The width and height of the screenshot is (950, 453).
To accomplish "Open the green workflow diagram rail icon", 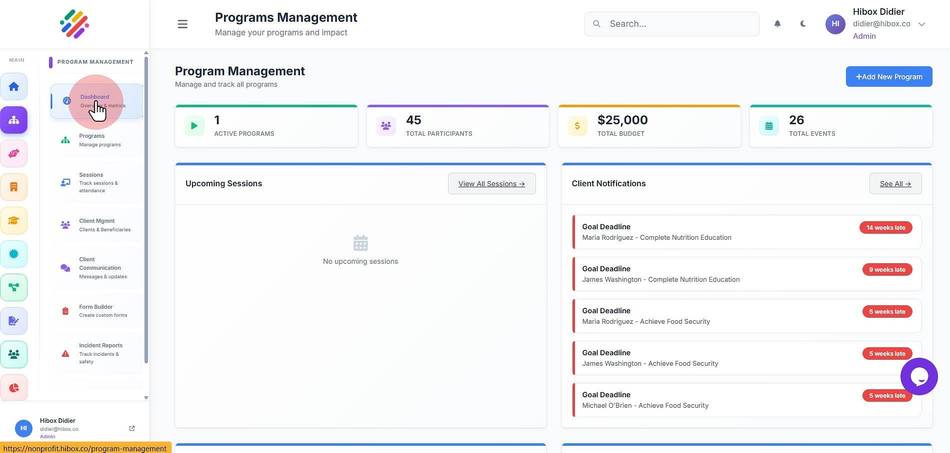I will [x=13, y=287].
